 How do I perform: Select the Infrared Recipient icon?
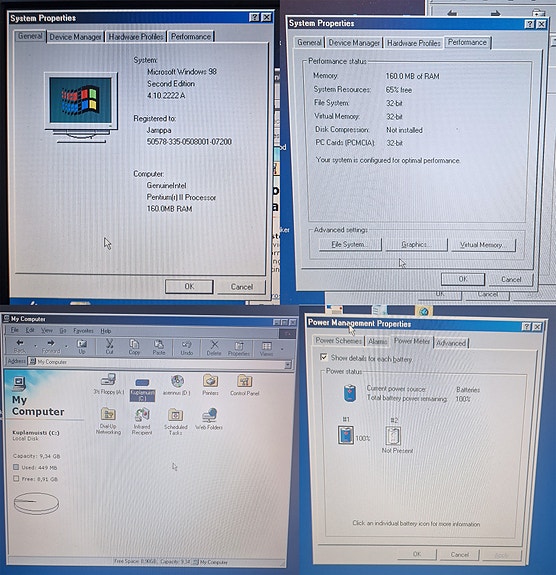142,421
